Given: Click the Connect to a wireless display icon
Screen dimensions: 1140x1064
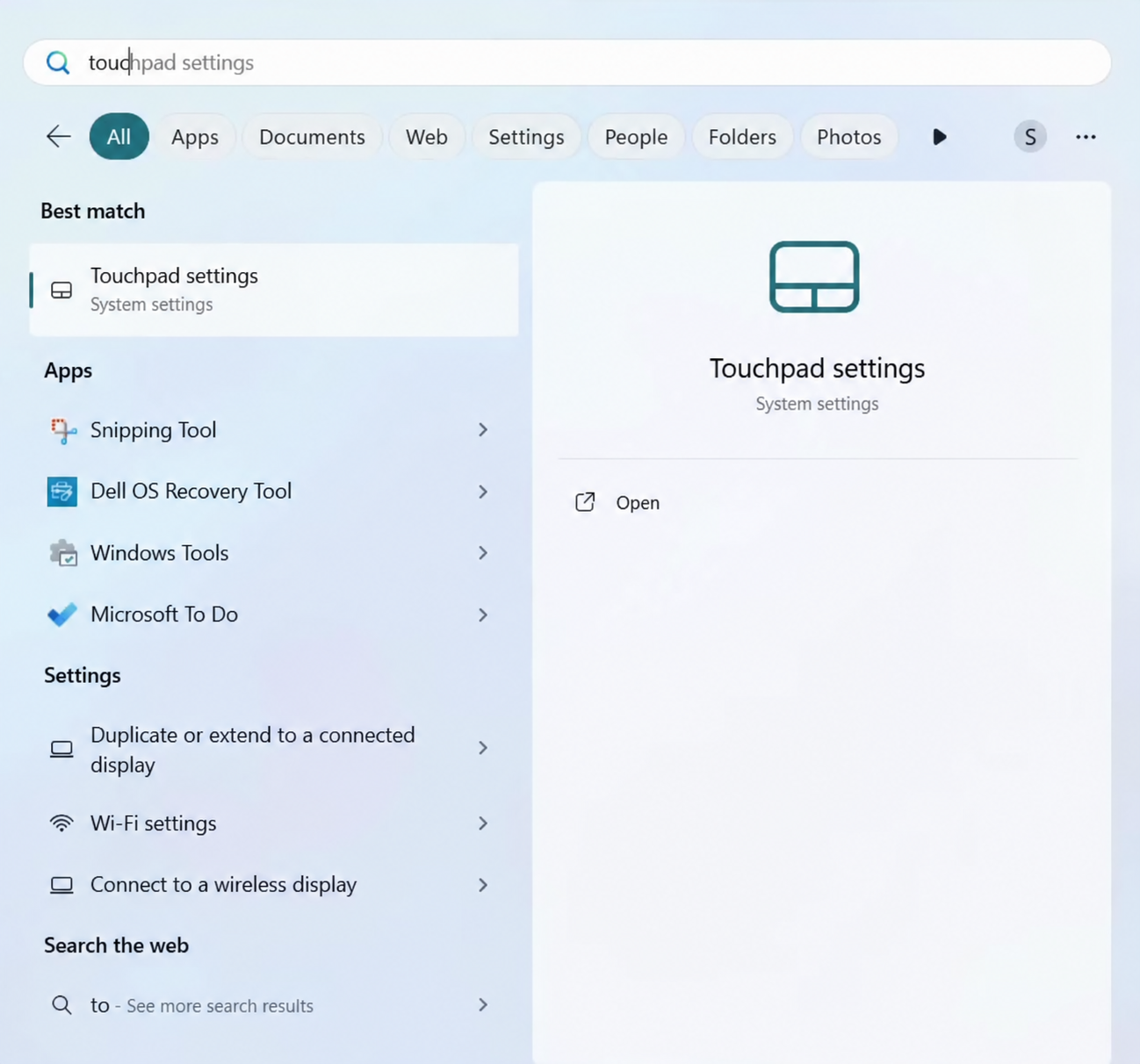Looking at the screenshot, I should click(x=61, y=885).
